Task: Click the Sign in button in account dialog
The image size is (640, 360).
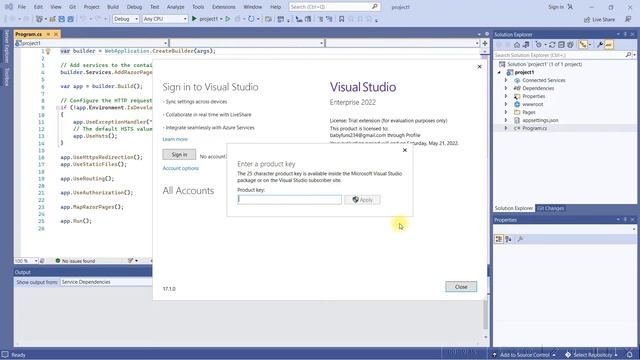Action: point(179,155)
